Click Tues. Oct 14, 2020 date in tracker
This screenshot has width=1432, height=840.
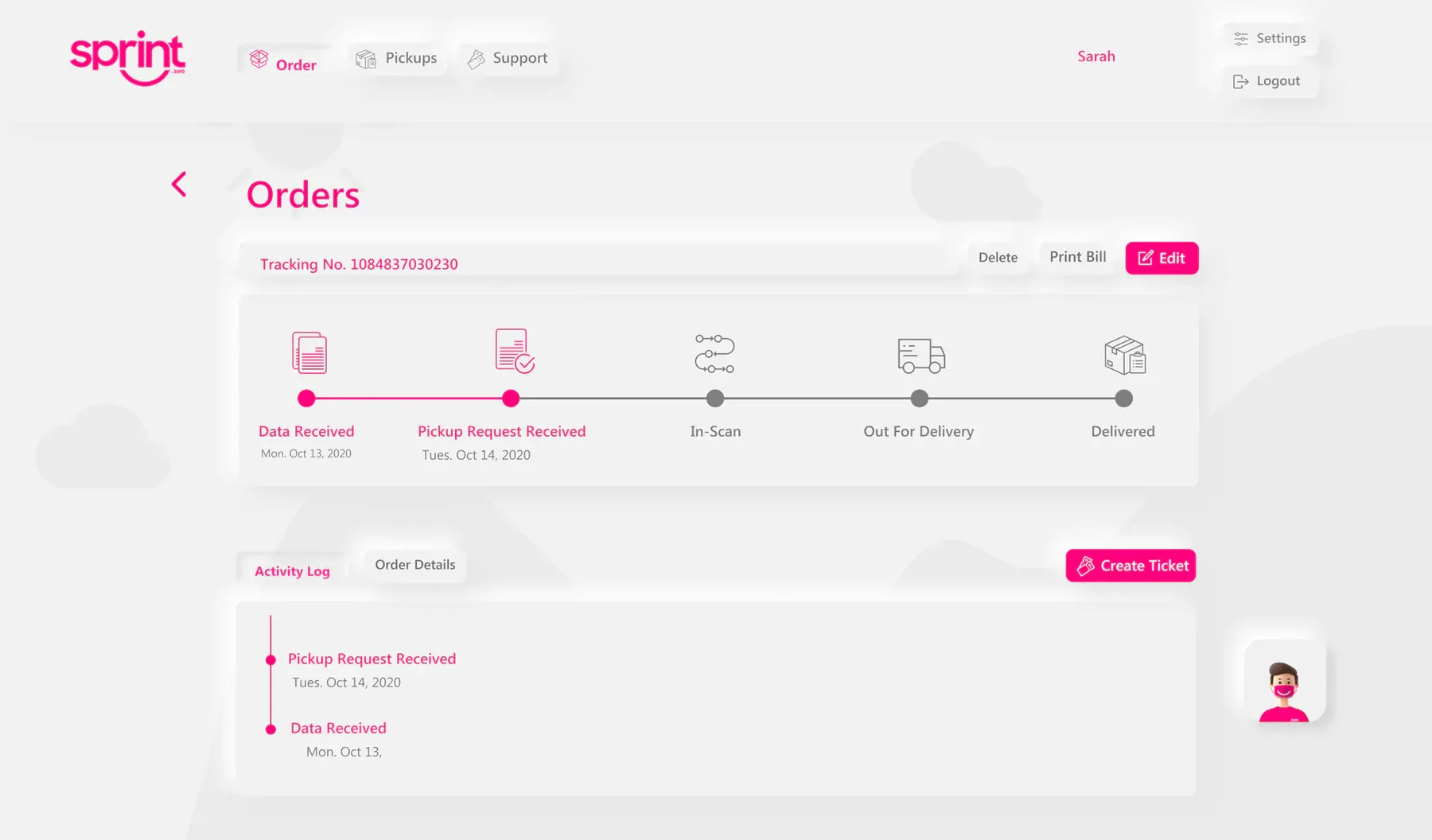(476, 455)
